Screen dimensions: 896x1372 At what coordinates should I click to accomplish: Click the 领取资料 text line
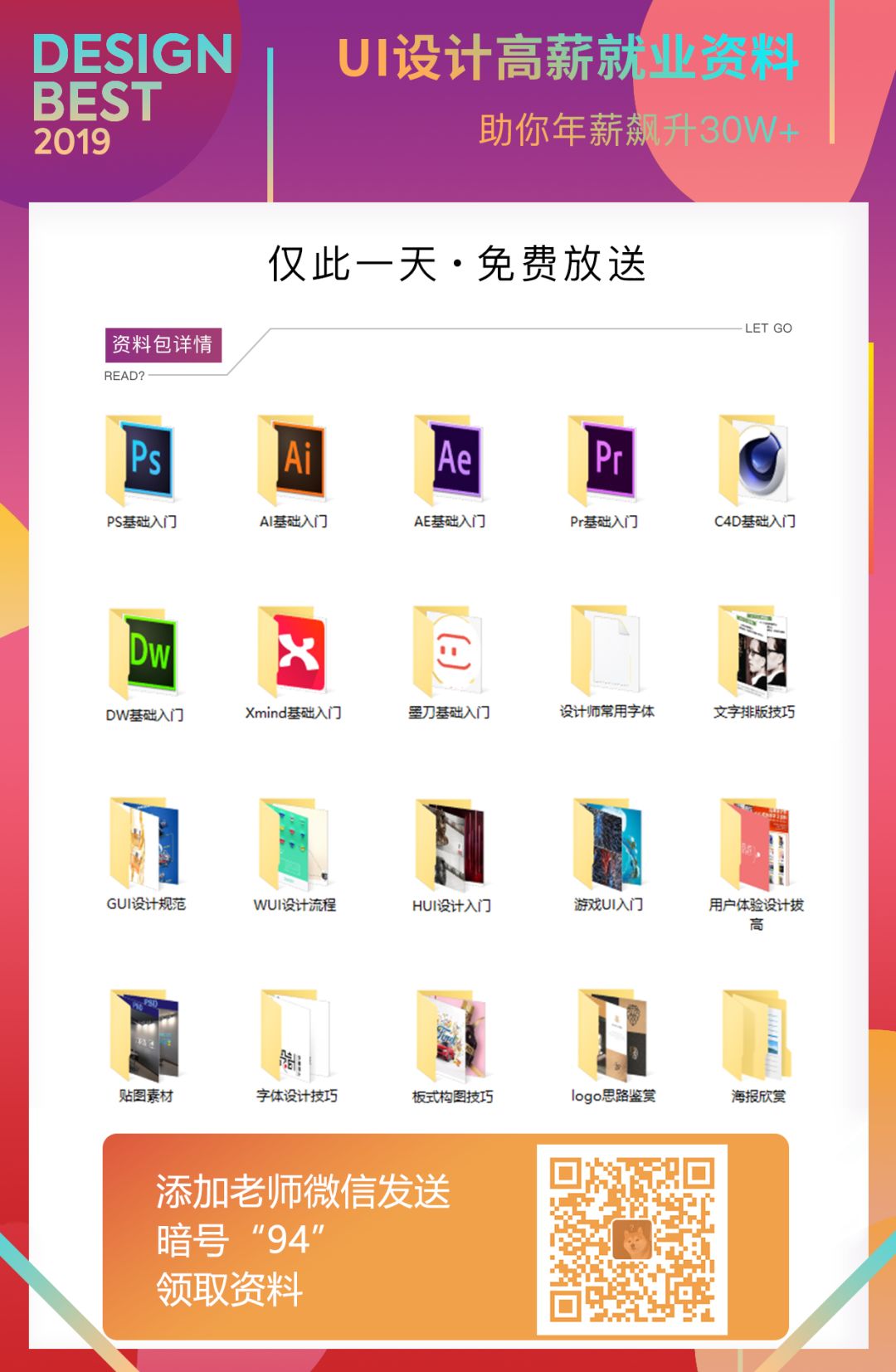230,1289
